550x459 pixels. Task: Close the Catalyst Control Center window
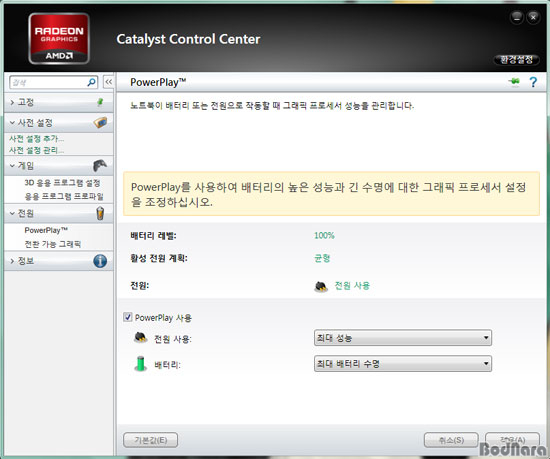pos(533,17)
